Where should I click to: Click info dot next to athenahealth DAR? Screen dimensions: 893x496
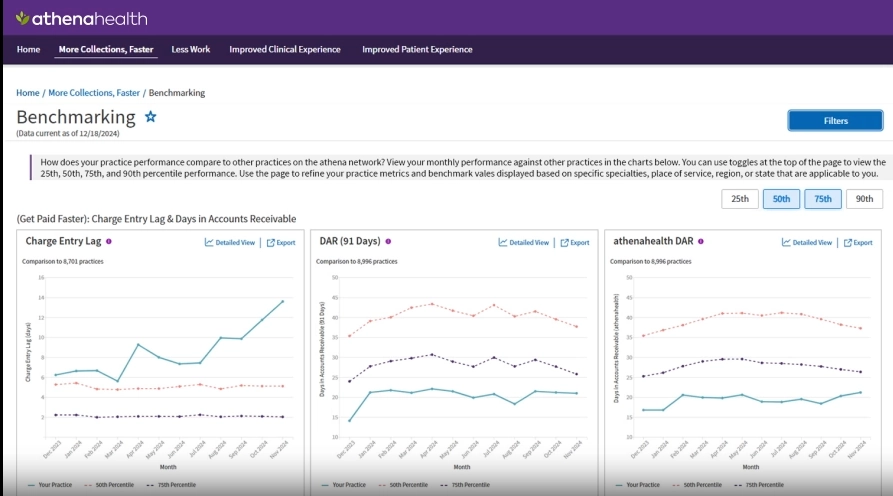(x=701, y=241)
